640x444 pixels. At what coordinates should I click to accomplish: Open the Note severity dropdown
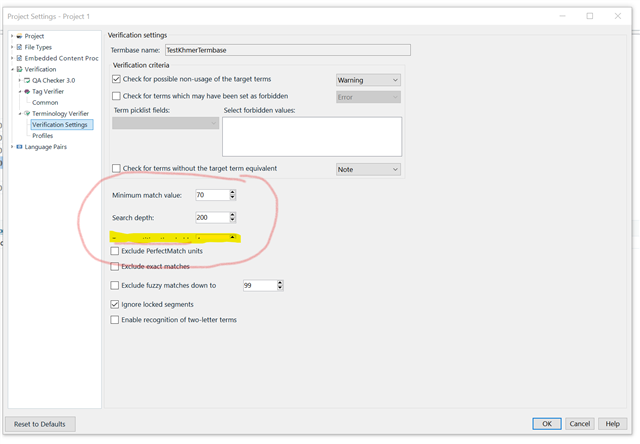click(368, 169)
